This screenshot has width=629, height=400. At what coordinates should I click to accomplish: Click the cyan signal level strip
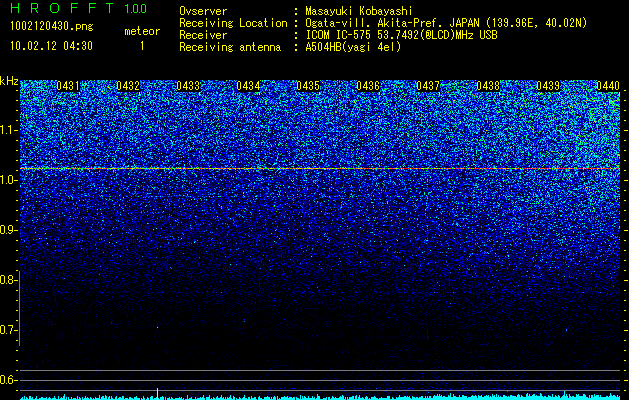320,398
